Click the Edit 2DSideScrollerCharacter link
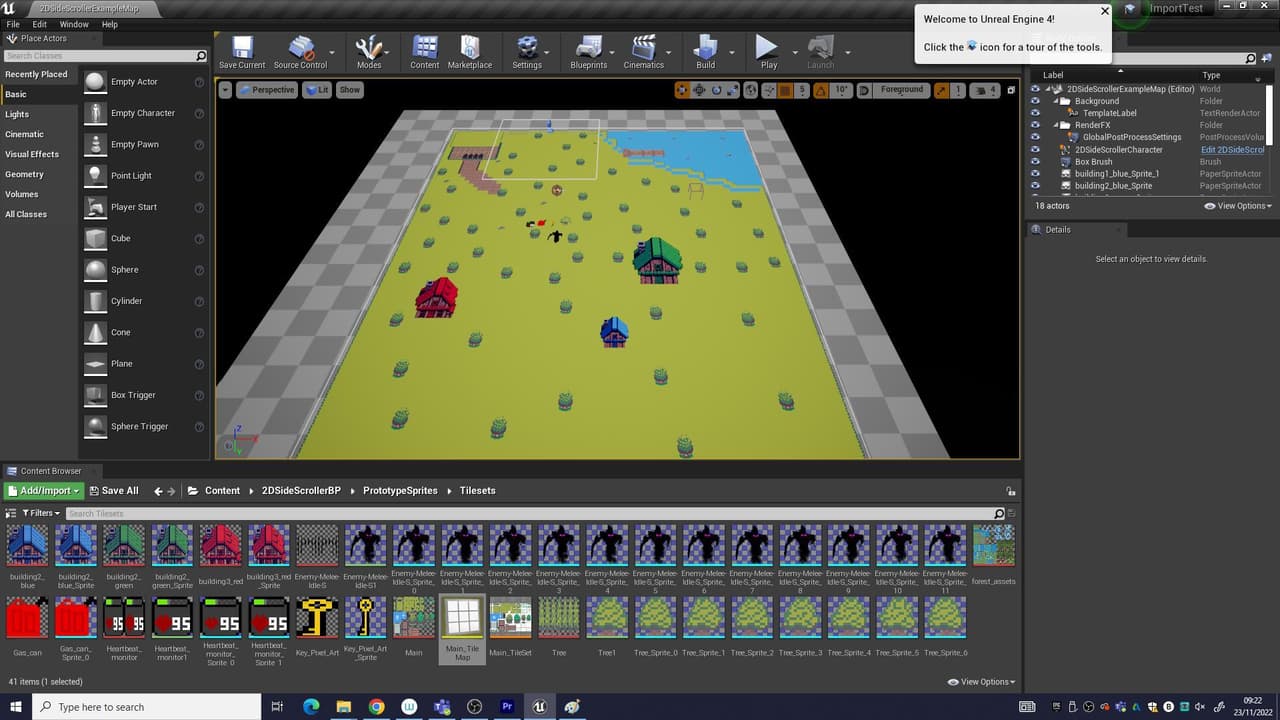This screenshot has width=1280, height=720. 1233,149
